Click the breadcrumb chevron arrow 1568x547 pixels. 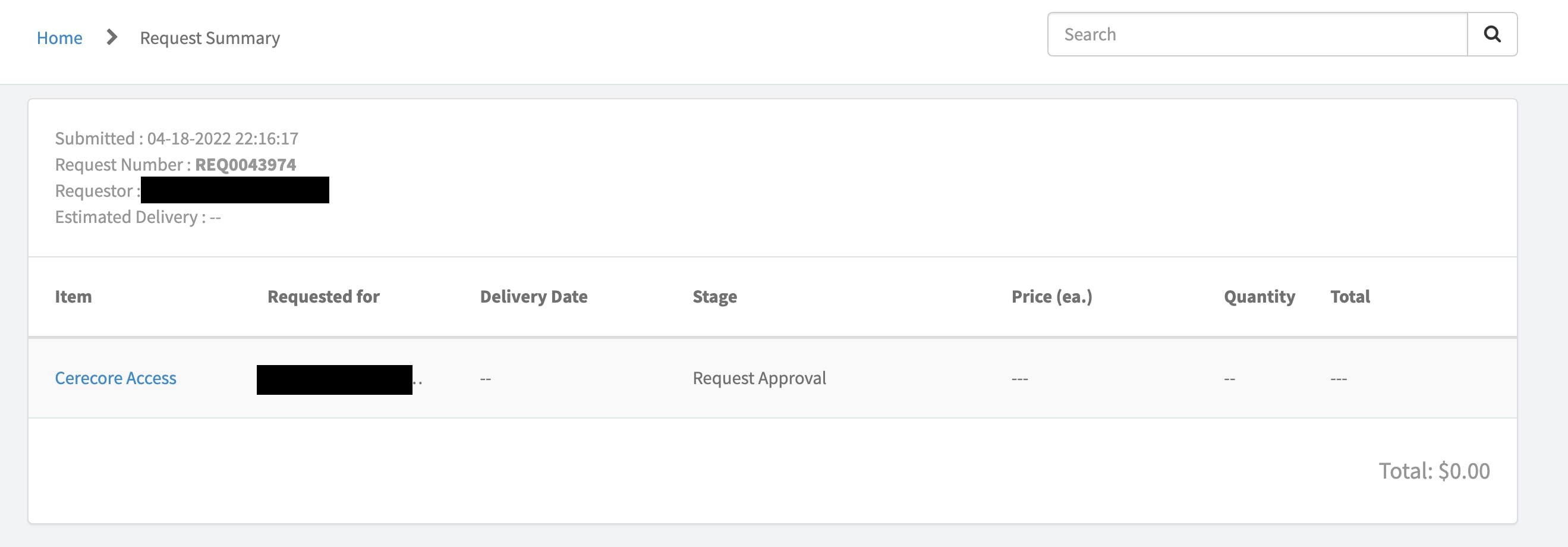pos(111,37)
